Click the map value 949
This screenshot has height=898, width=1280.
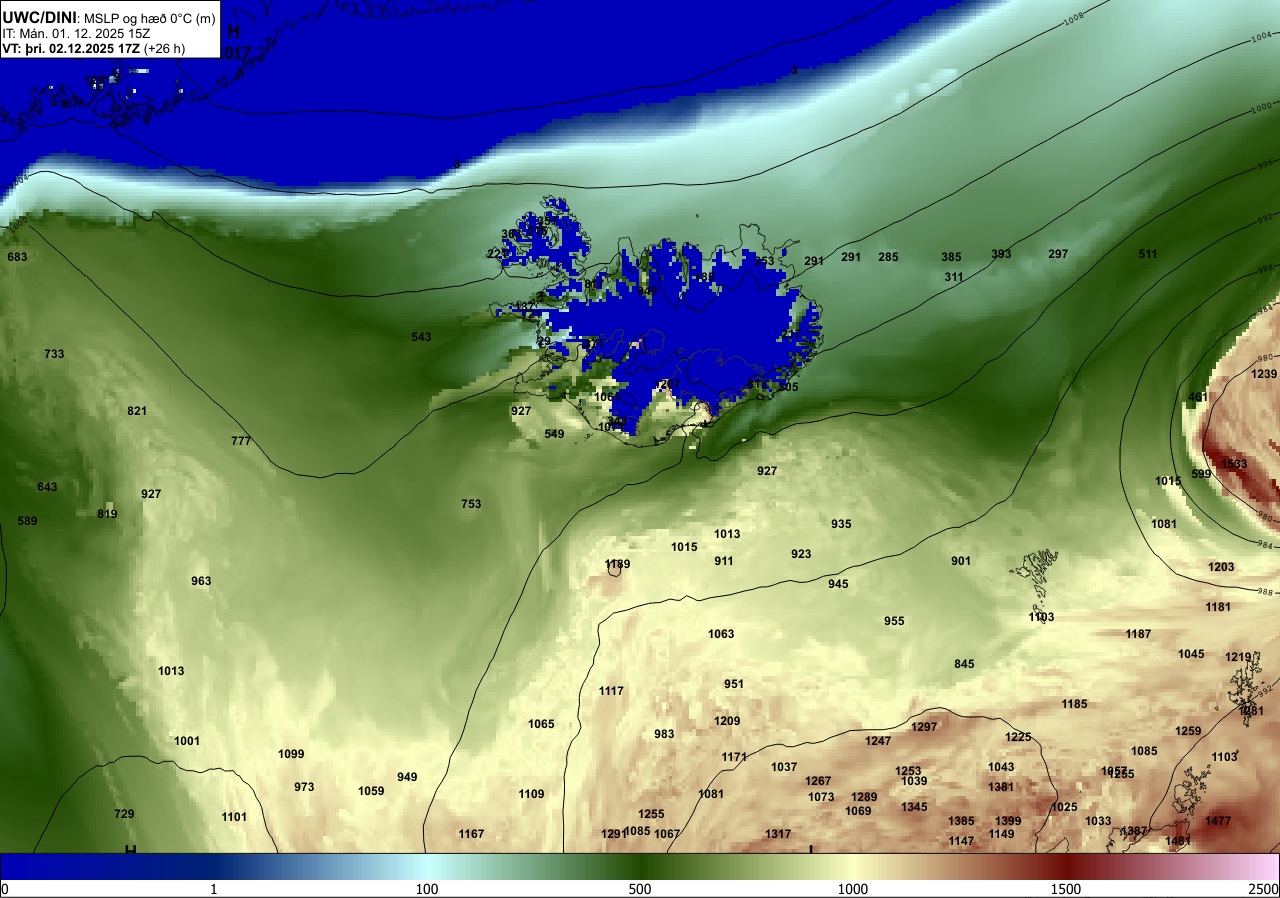[x=407, y=777]
